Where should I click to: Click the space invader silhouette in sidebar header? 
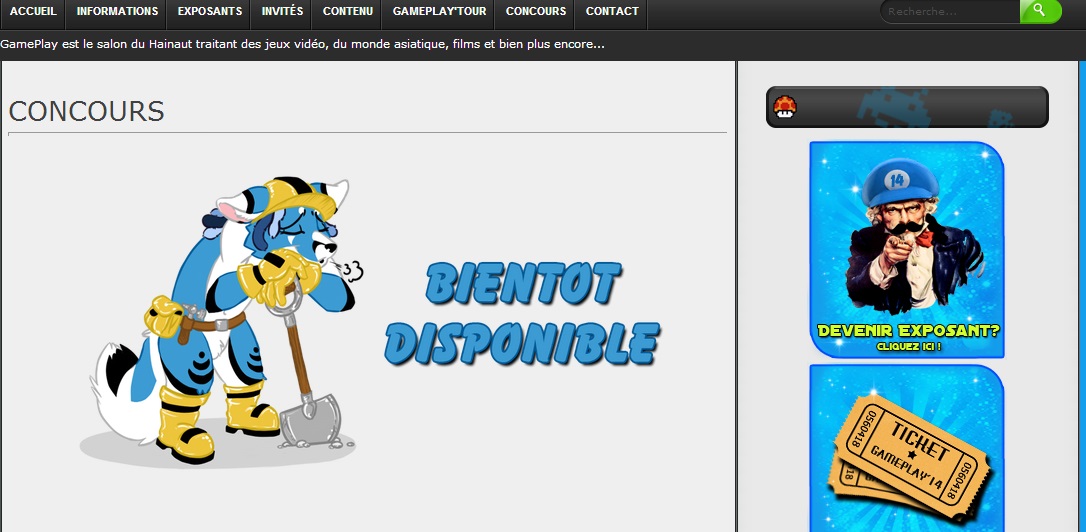[x=890, y=106]
